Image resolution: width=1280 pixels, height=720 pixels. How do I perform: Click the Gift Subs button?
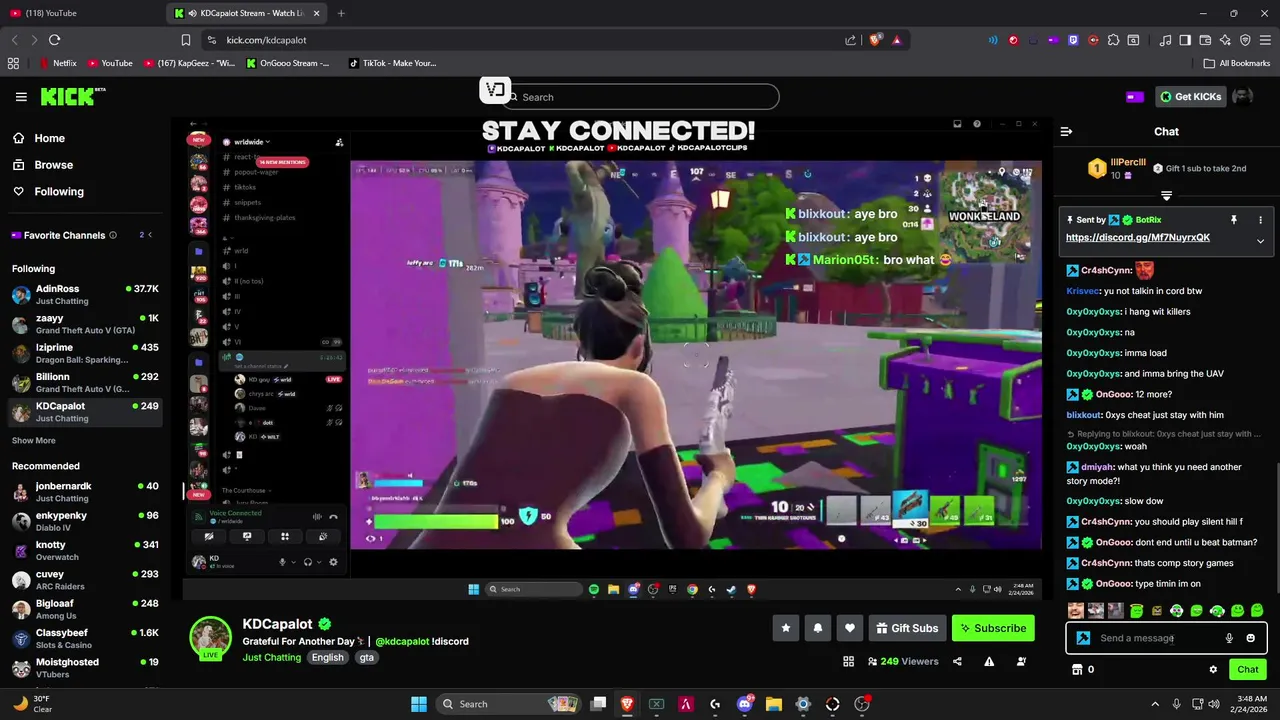click(x=907, y=628)
